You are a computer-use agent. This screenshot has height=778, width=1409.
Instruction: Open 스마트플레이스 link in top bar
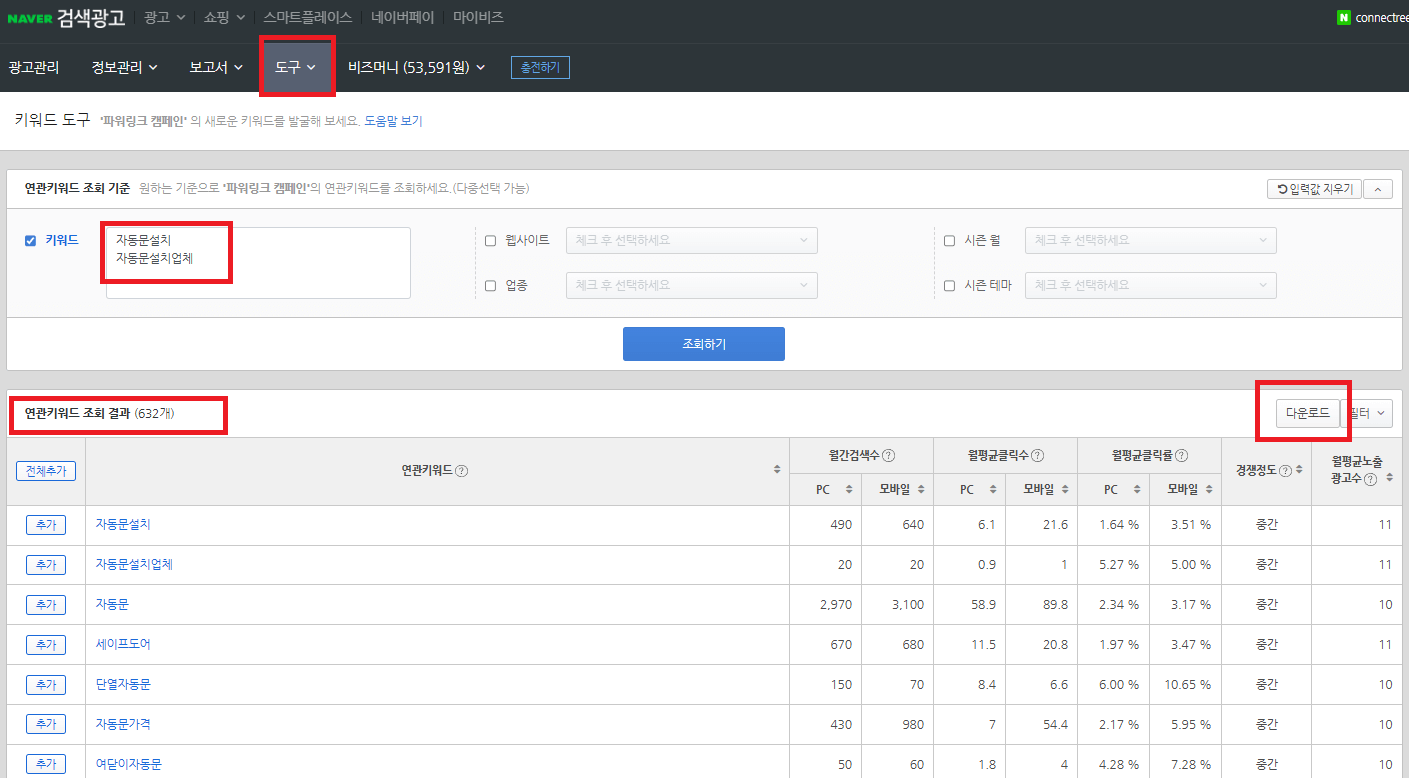point(308,17)
